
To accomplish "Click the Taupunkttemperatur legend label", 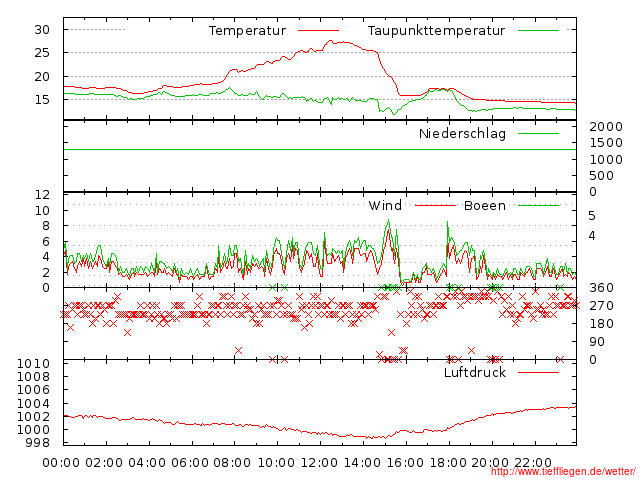I will click(436, 31).
